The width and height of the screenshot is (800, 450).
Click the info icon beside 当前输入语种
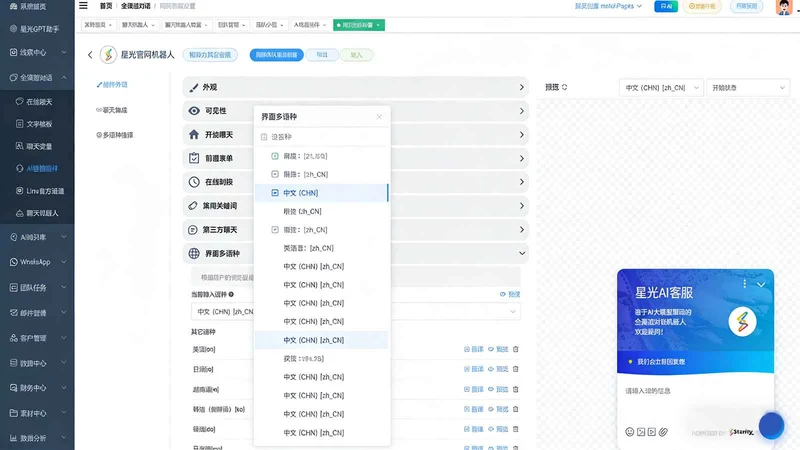coord(231,294)
